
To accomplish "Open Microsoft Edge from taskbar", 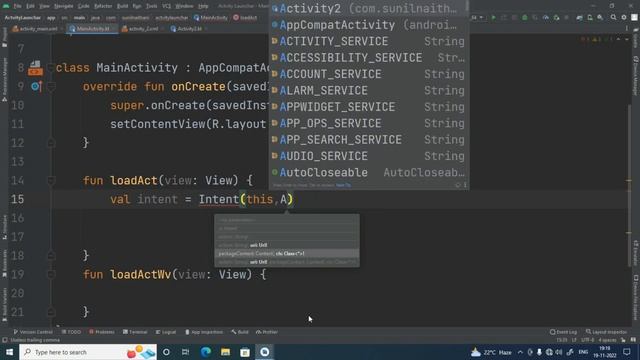I will [x=206, y=352].
